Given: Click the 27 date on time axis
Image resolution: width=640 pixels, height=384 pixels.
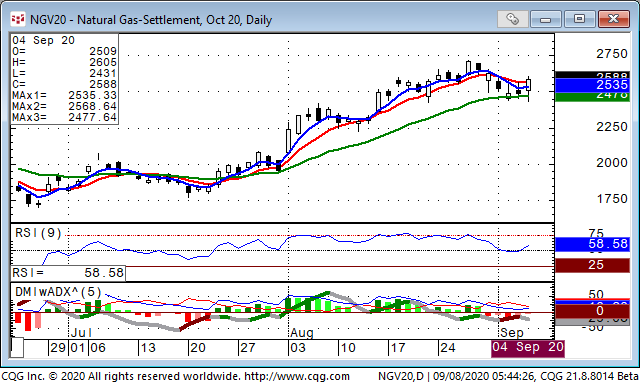Looking at the screenshot, I should pos(248,348).
